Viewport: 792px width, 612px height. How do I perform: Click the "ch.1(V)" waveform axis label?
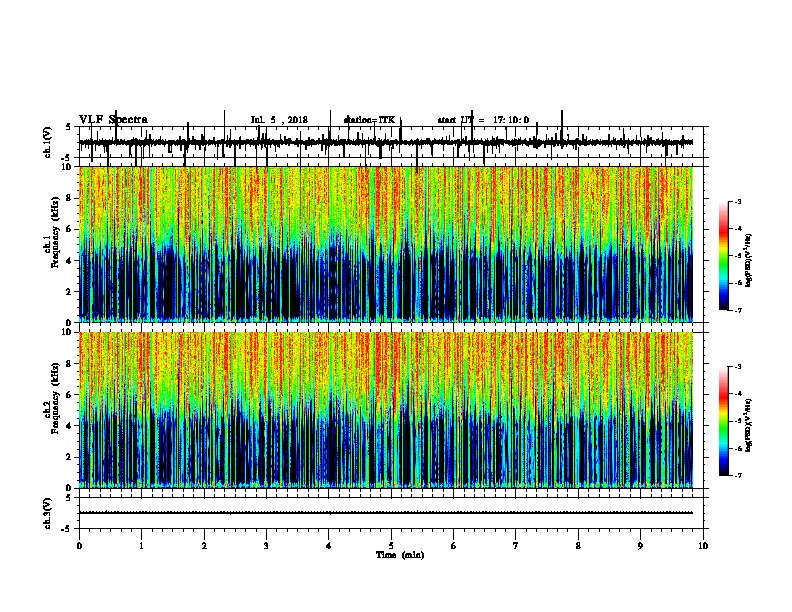click(47, 142)
